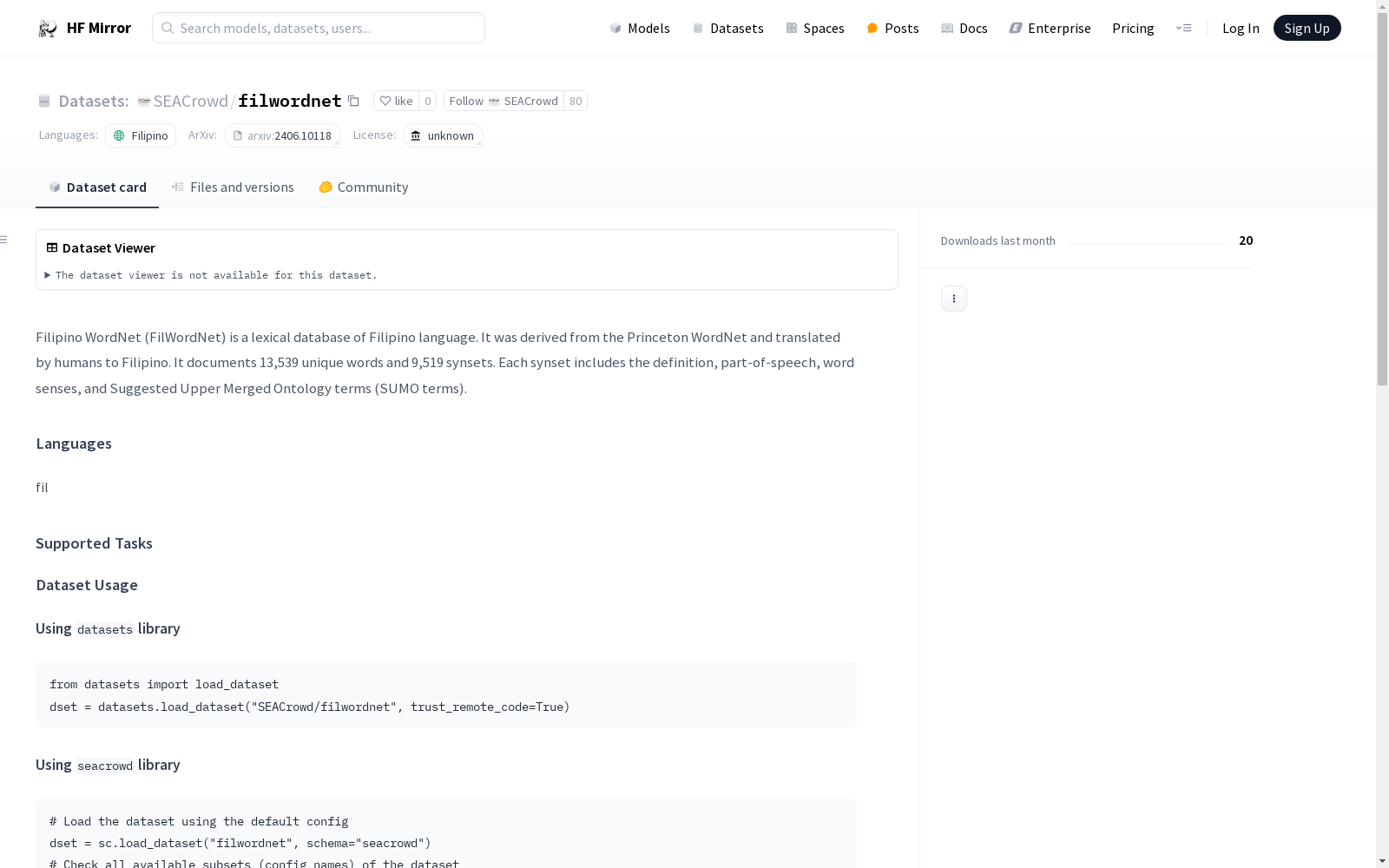Image resolution: width=1389 pixels, height=868 pixels.
Task: Open the three-dot options menu under downloads
Action: coord(954,299)
